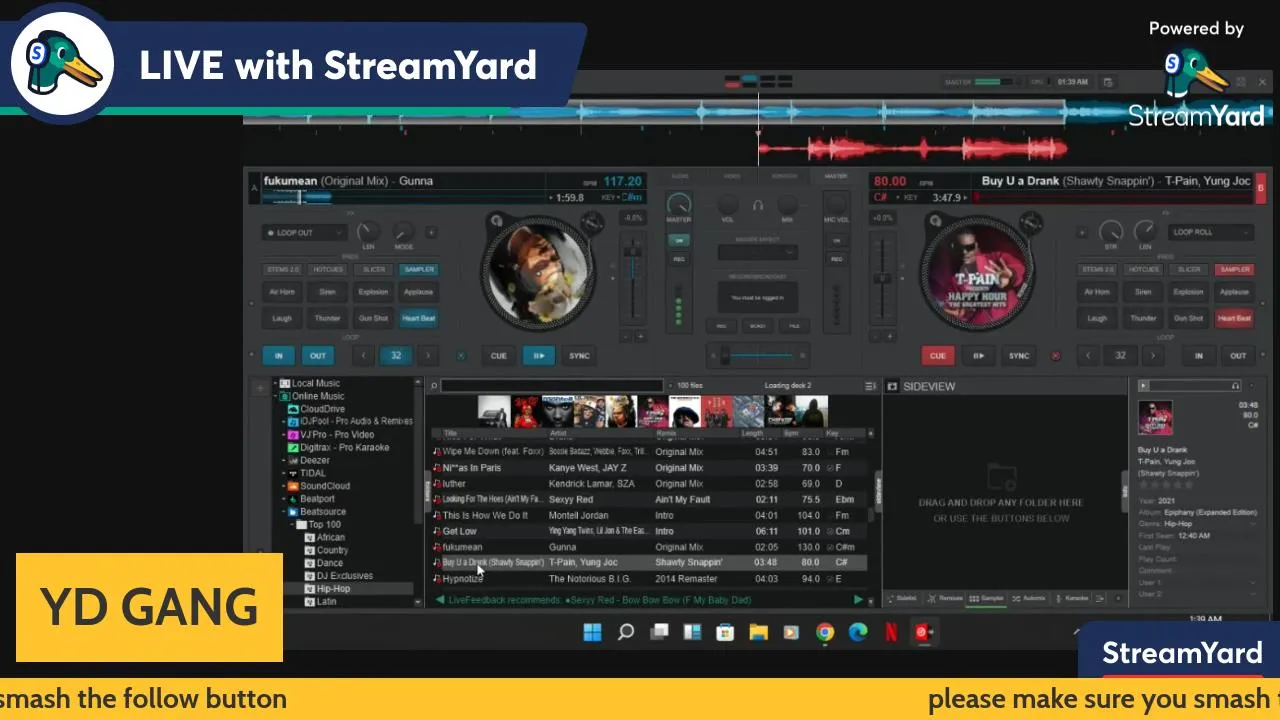Click the browser search input field

point(552,385)
